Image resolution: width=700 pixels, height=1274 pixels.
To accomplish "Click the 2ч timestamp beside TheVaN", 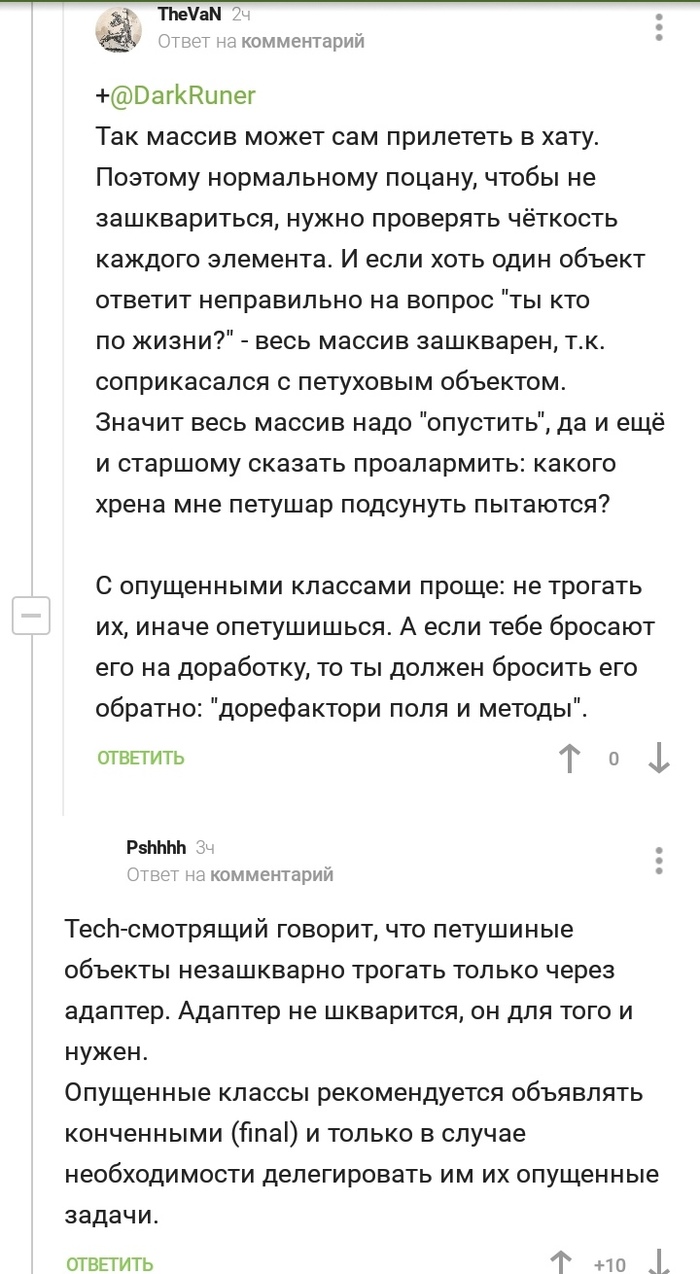I will pyautogui.click(x=241, y=15).
